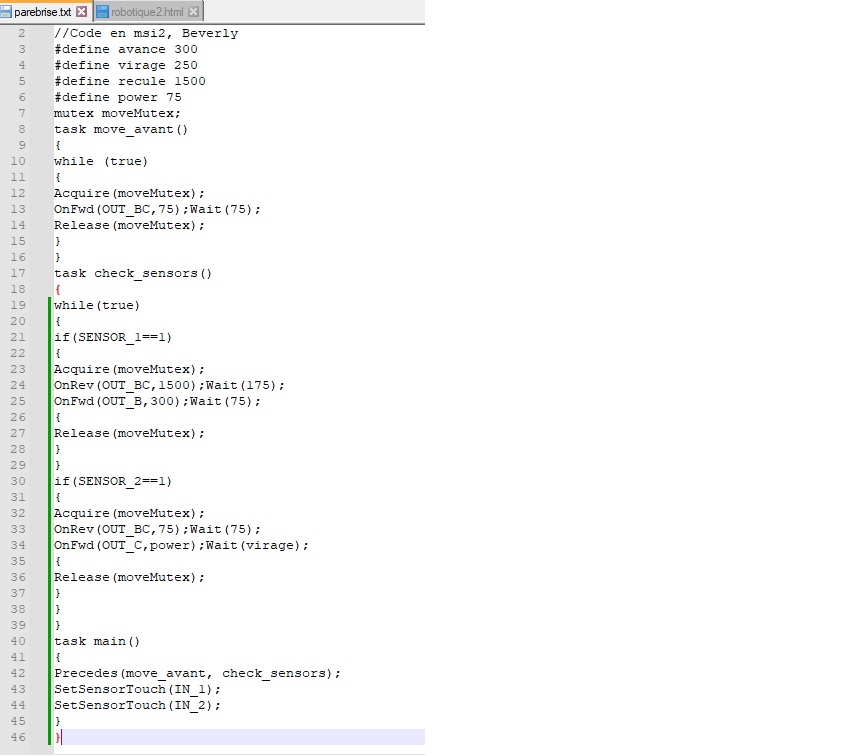Click line '#define virage 250'

126,66
